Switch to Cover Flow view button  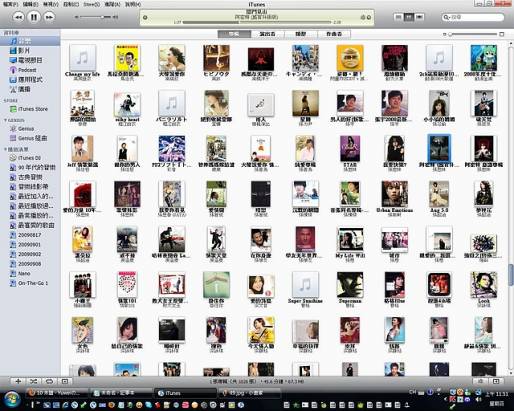coord(419,17)
